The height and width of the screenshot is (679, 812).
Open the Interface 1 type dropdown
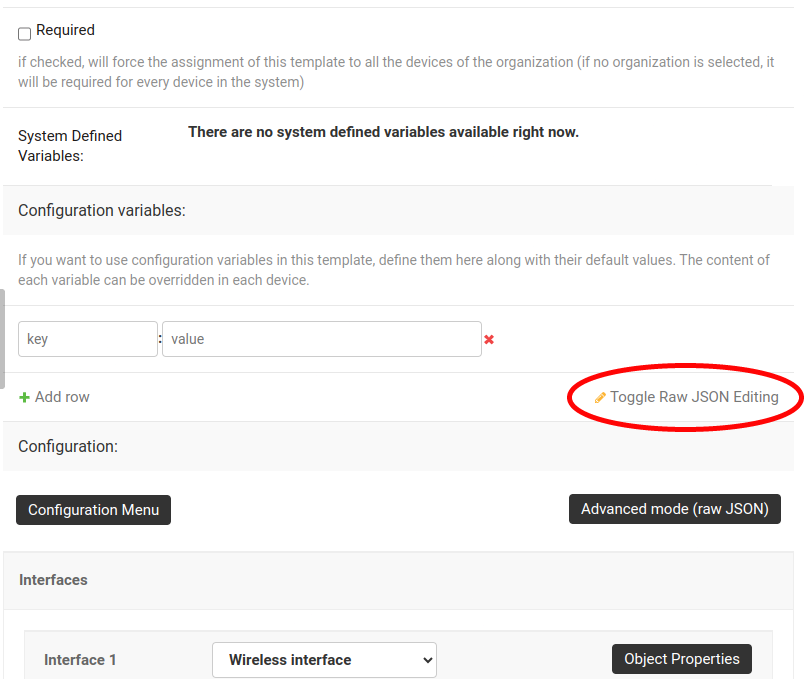(324, 660)
